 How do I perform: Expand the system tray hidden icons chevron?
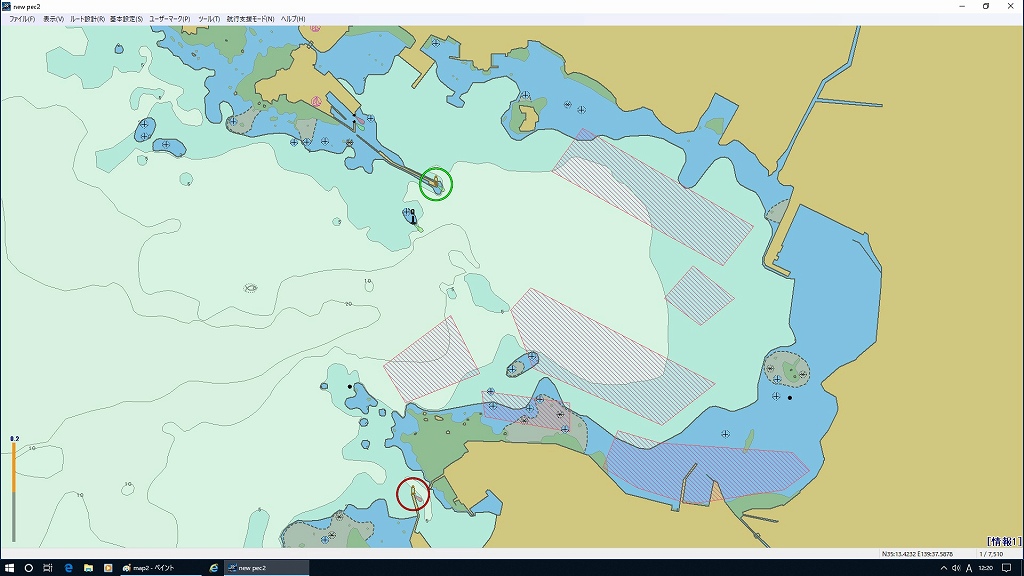pyautogui.click(x=943, y=567)
